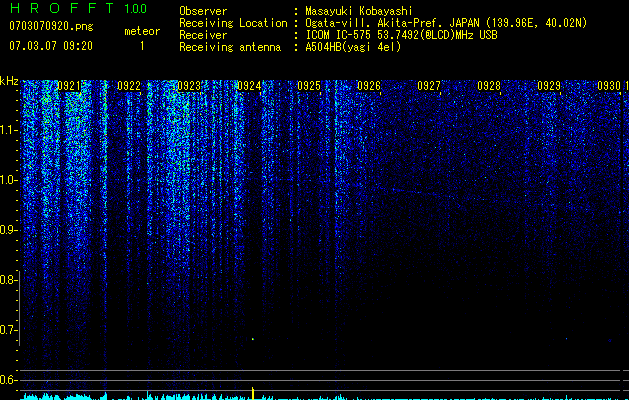Click the Receiver label

coord(203,35)
